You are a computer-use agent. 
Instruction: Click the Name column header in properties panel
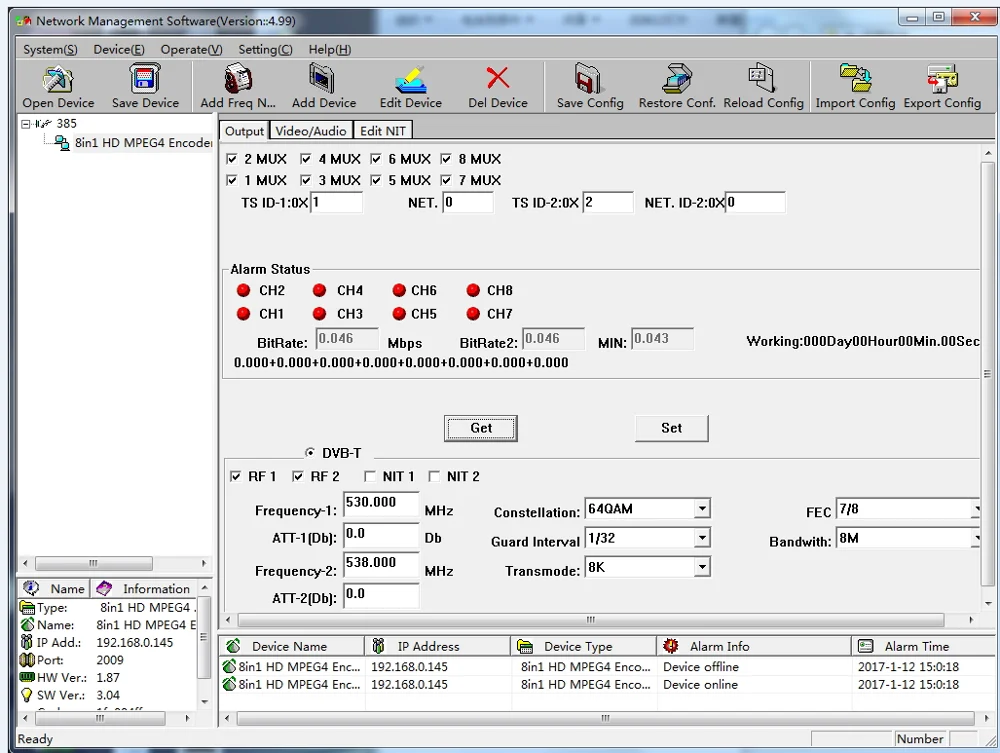54,589
